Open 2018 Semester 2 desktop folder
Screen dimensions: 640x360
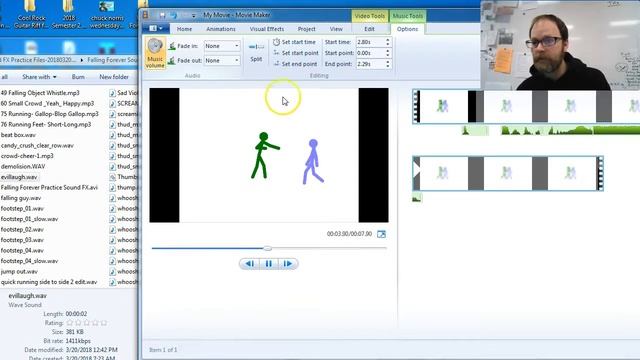point(69,15)
